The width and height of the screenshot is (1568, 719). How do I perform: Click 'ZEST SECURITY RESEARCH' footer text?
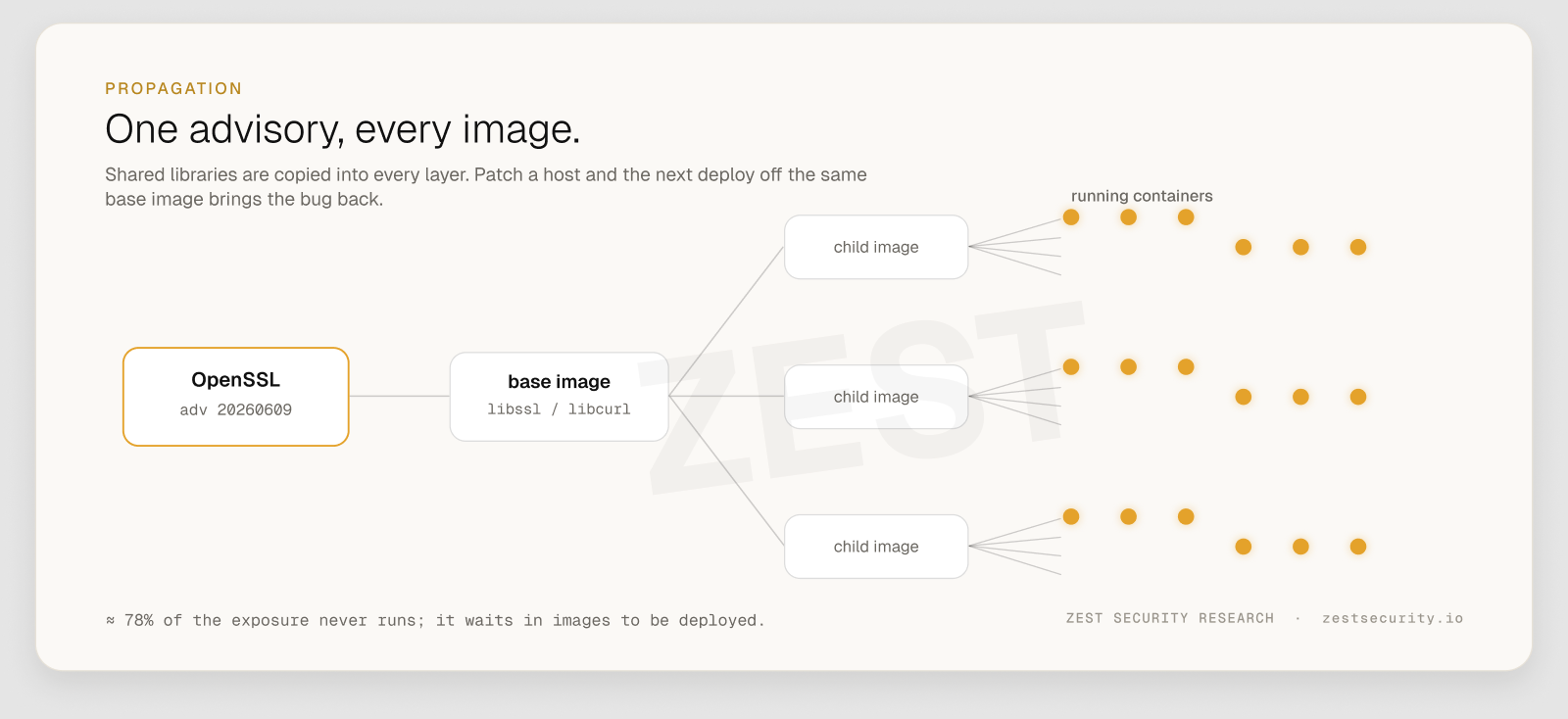pyautogui.click(x=1170, y=618)
